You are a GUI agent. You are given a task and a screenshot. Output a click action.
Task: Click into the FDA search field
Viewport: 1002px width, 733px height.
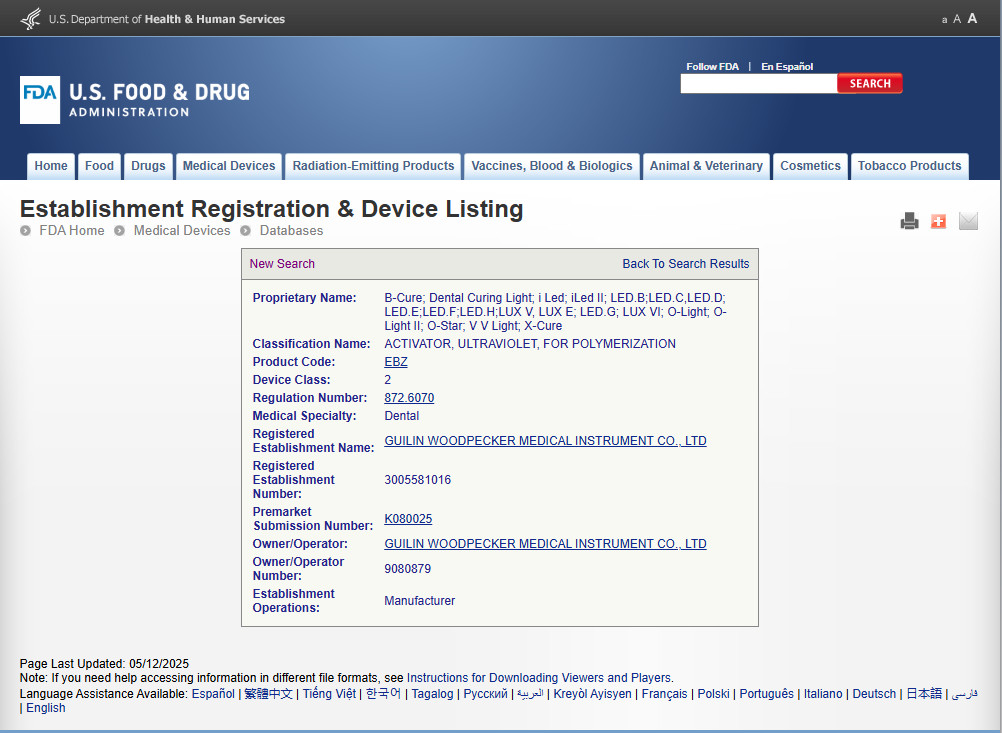[x=759, y=83]
